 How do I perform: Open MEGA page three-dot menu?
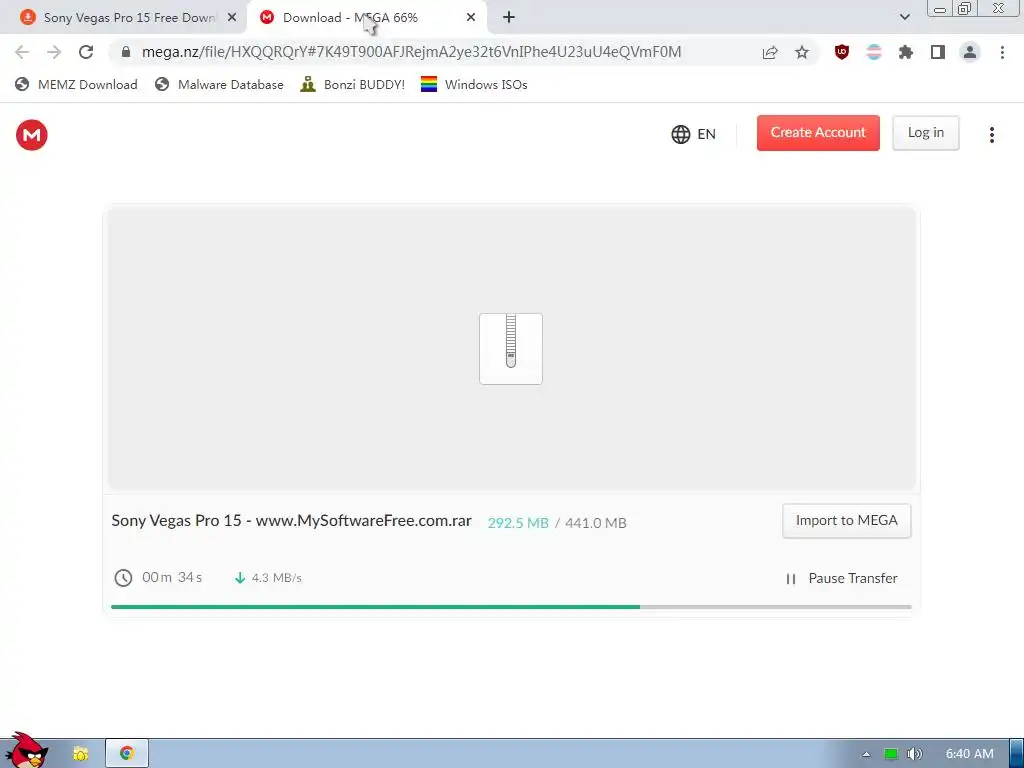coord(991,135)
